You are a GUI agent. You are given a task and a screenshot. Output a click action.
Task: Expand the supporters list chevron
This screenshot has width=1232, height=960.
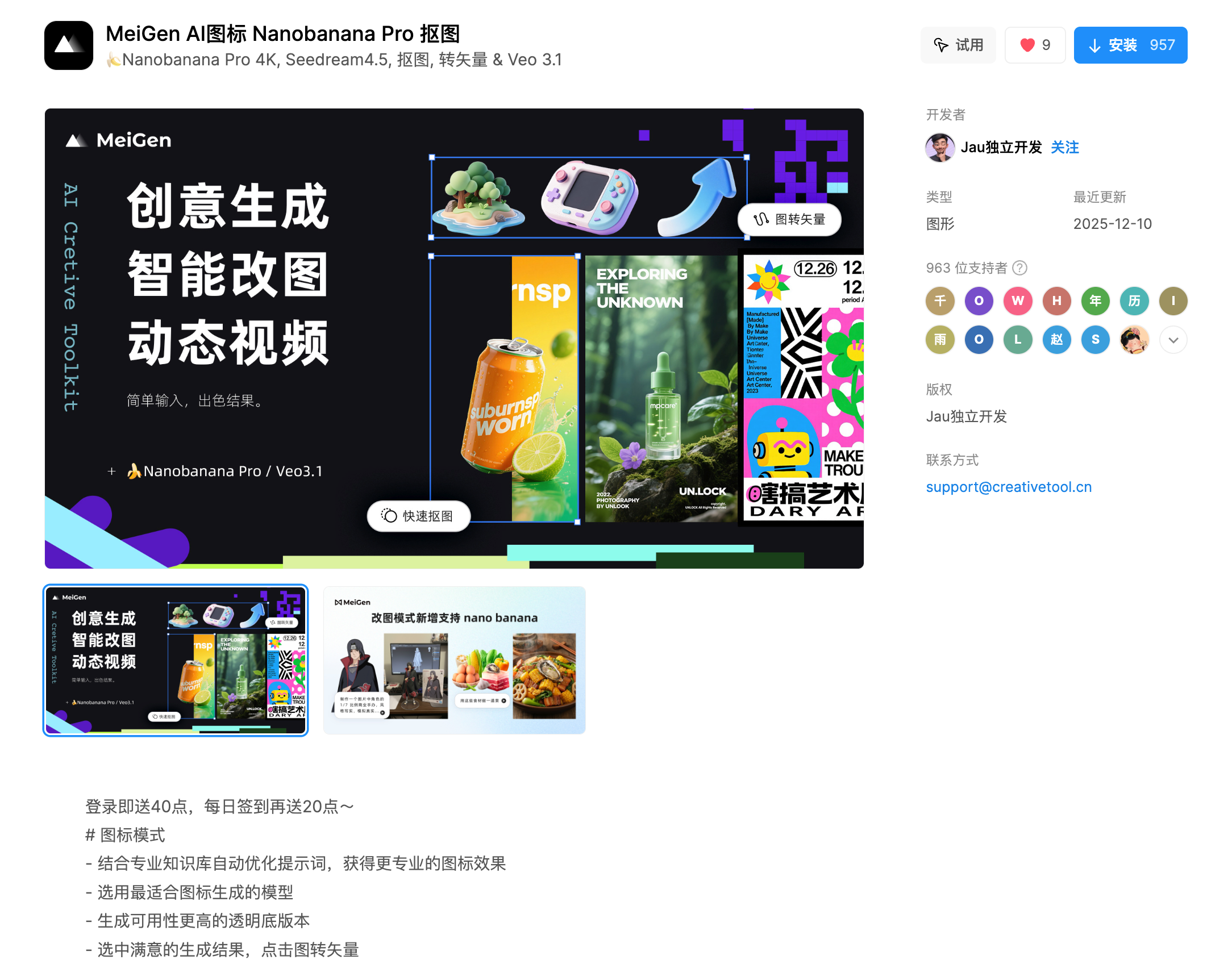click(1173, 340)
